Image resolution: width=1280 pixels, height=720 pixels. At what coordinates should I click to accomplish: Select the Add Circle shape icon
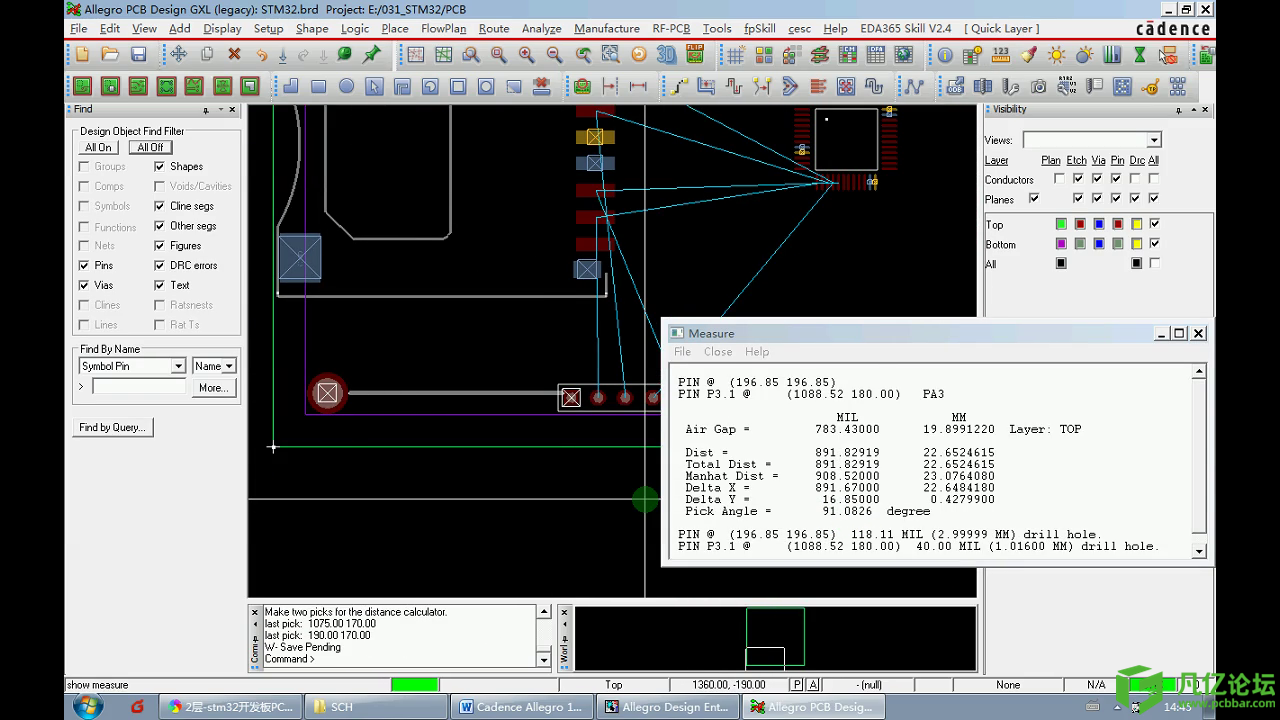click(346, 86)
